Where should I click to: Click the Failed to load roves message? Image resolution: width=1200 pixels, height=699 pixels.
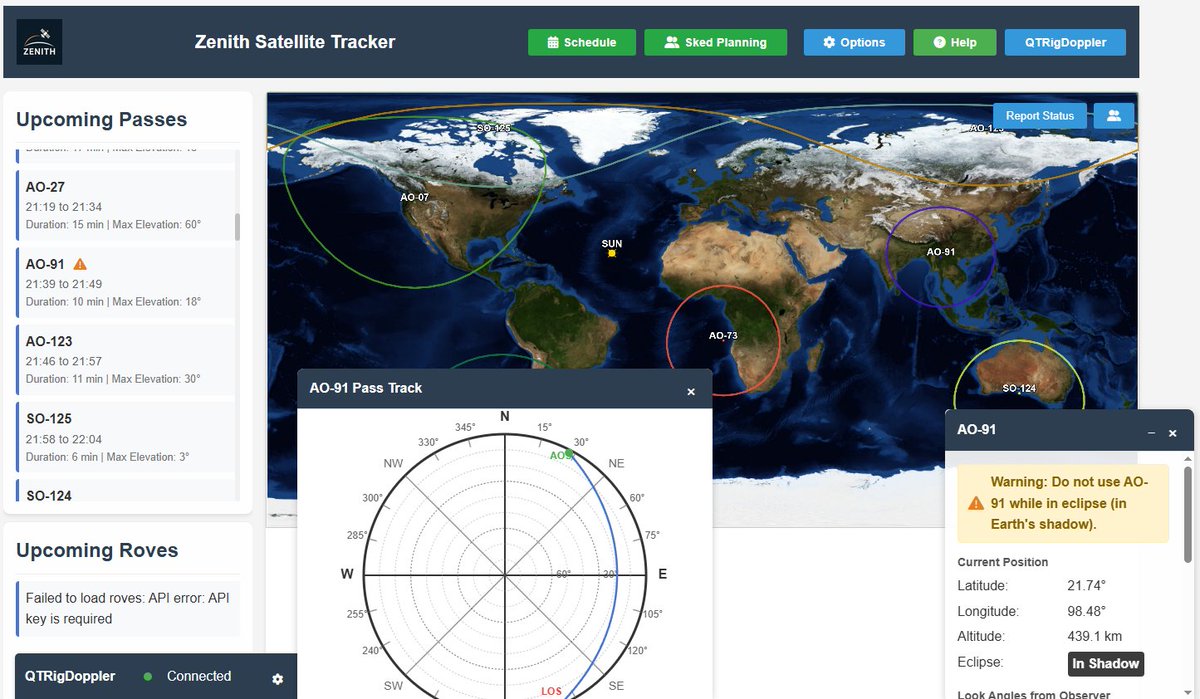pos(128,608)
